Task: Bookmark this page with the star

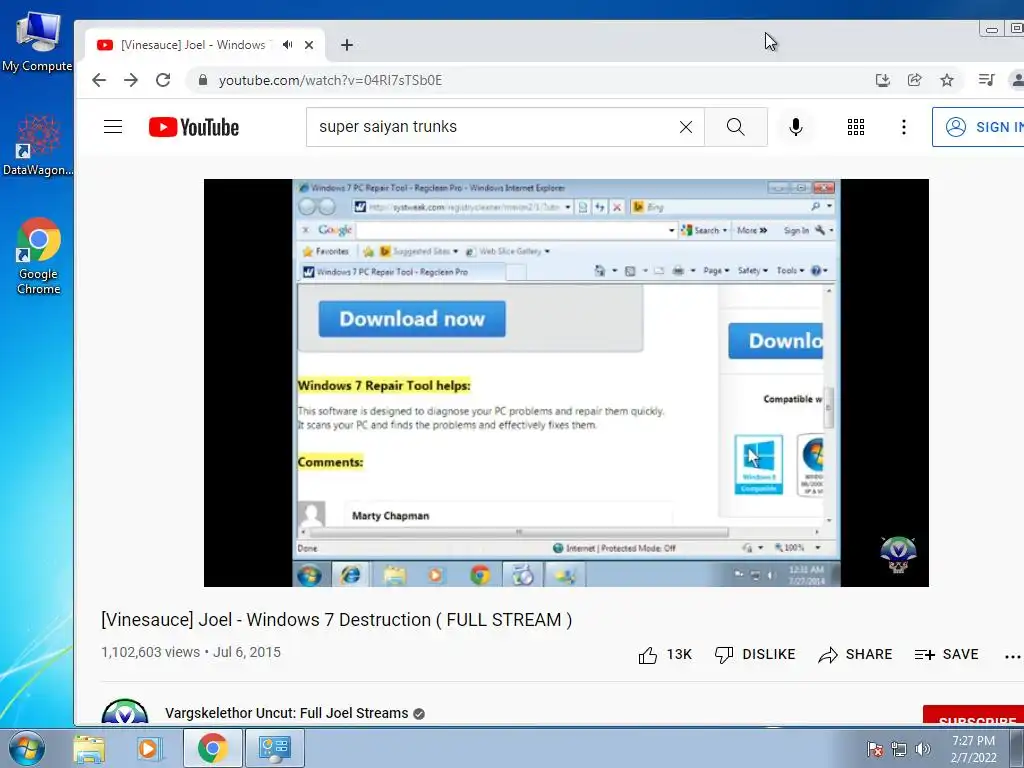Action: tap(947, 80)
